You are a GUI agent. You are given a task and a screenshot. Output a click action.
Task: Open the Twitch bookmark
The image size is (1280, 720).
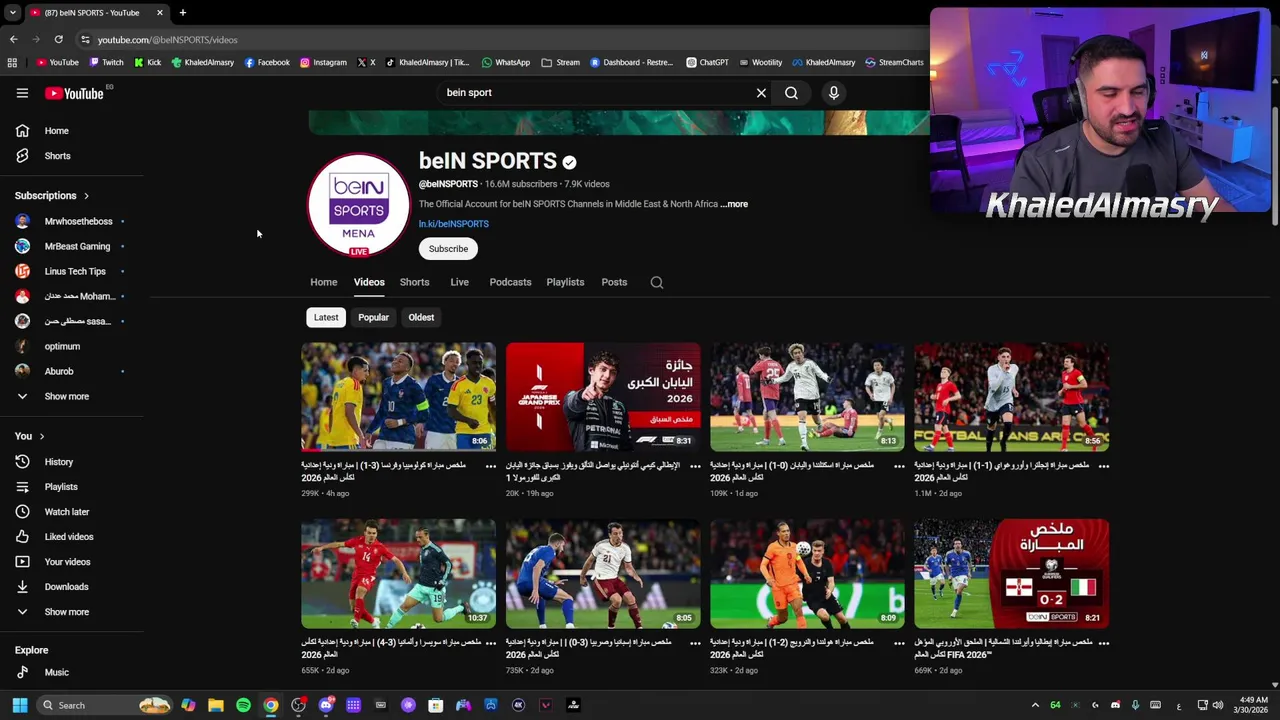coord(106,62)
